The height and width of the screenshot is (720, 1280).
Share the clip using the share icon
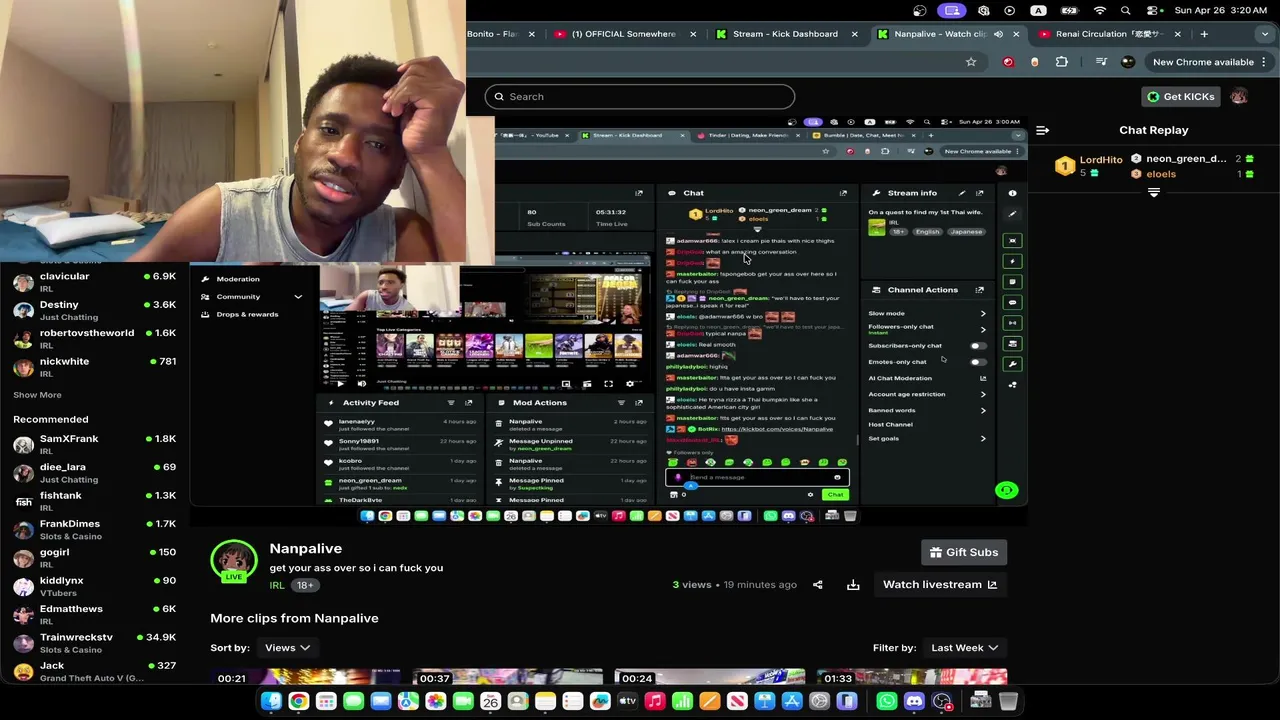(x=818, y=585)
